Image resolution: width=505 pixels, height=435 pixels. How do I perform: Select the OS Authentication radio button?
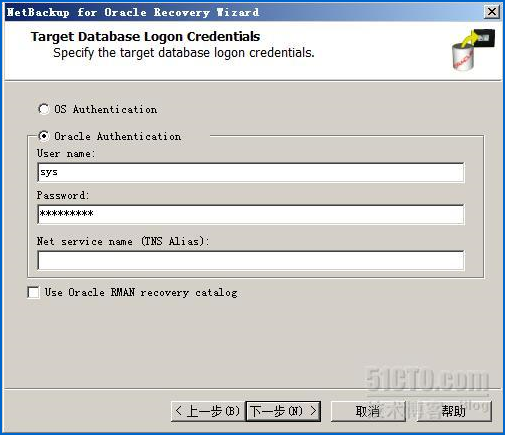[x=44, y=109]
